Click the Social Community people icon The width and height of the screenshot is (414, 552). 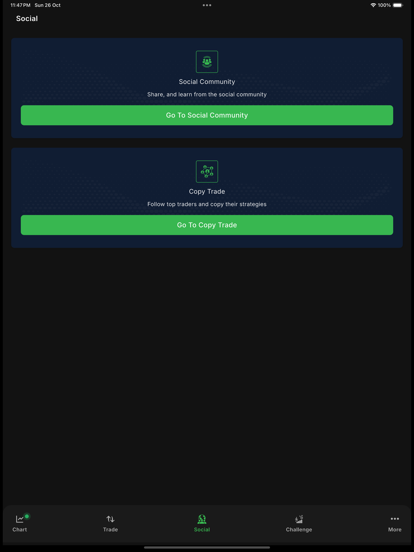[x=207, y=62]
